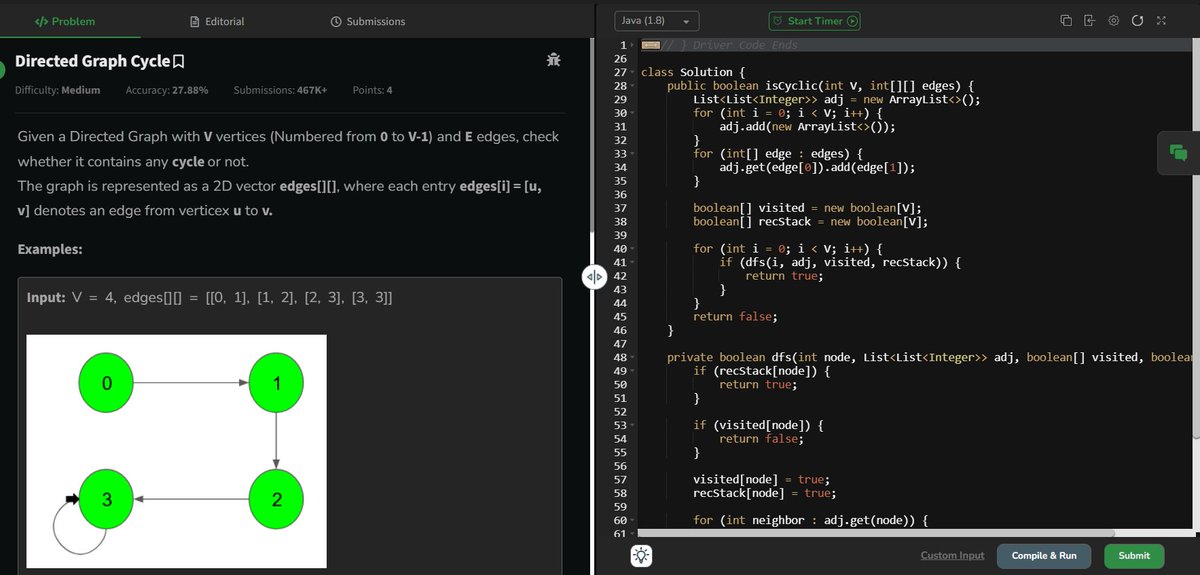This screenshot has height=575, width=1200.
Task: Expand folded code at line 1
Action: coord(632,46)
